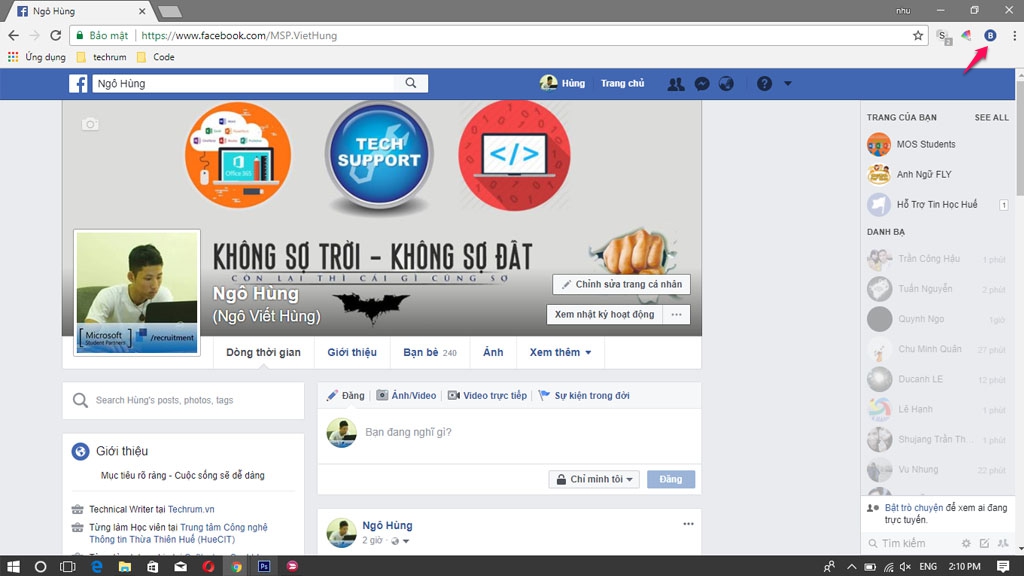Open Photoshop from taskbar

click(x=264, y=566)
